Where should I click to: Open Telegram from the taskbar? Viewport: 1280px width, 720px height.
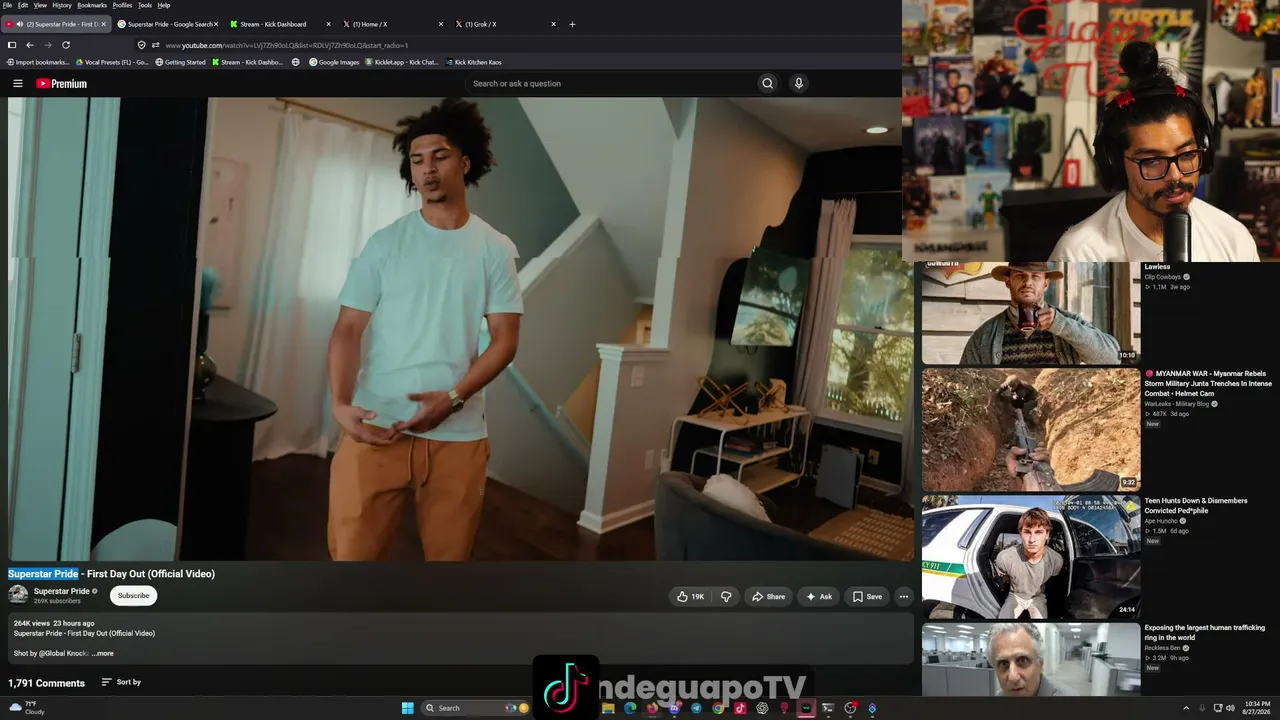coord(696,708)
